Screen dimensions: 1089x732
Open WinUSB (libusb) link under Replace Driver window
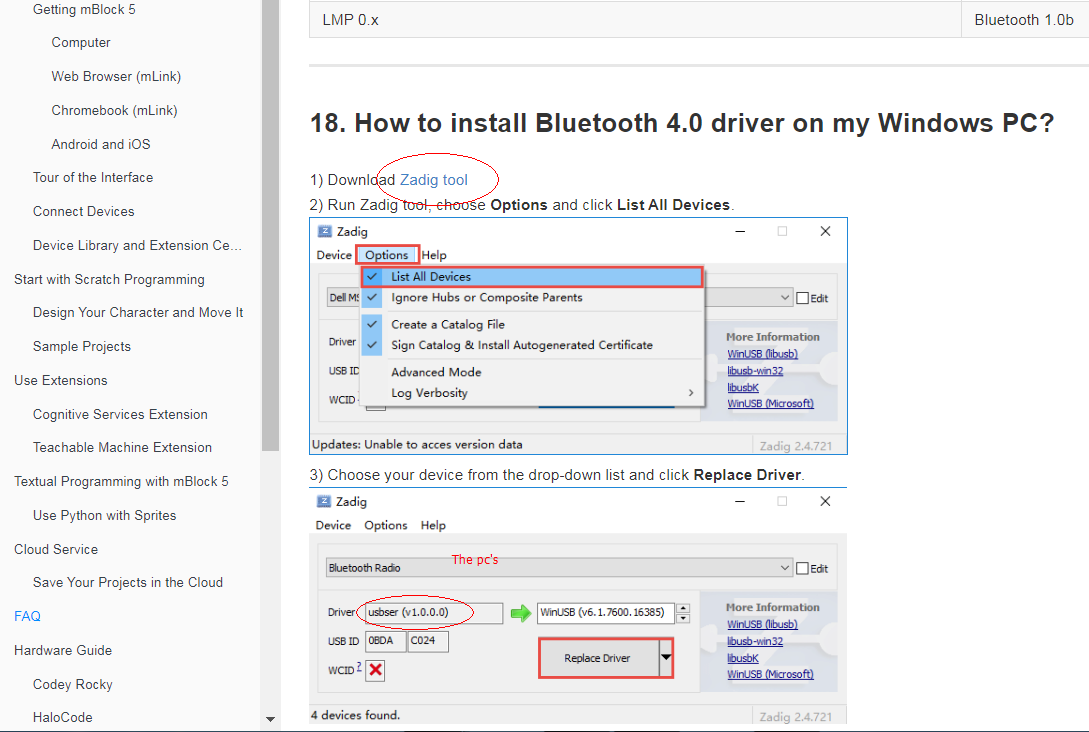click(762, 624)
